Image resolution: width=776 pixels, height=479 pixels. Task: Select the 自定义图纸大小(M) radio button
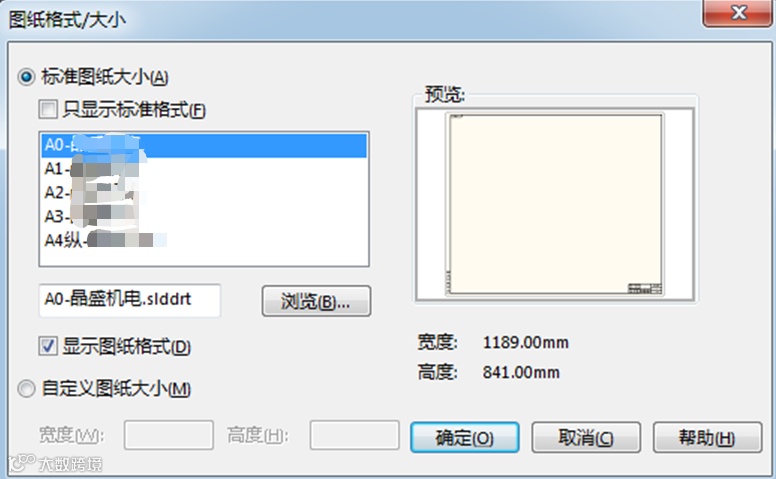pyautogui.click(x=26, y=388)
